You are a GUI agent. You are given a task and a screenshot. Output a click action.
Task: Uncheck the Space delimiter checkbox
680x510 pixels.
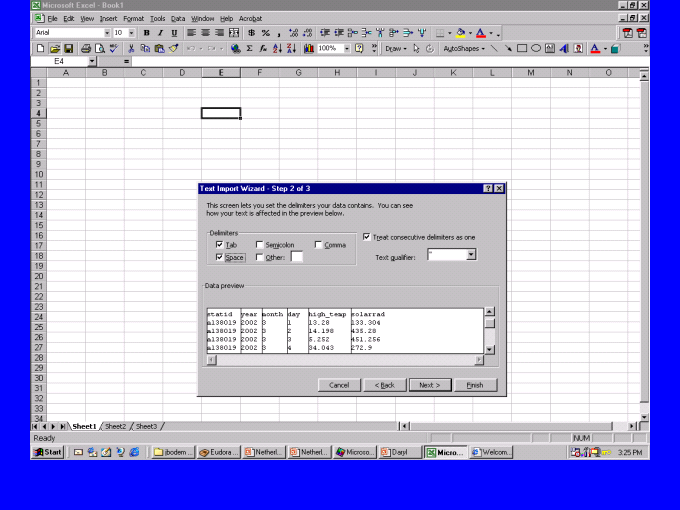pos(219,257)
